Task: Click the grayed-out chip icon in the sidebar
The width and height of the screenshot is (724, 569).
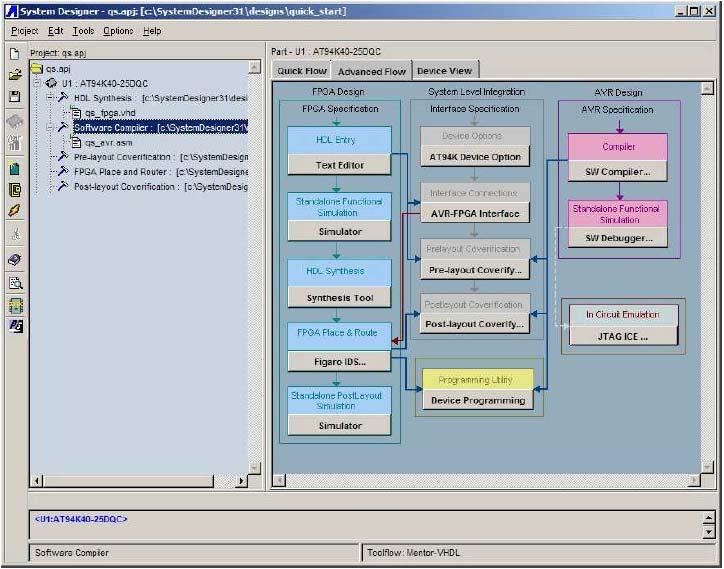Action: click(x=15, y=122)
